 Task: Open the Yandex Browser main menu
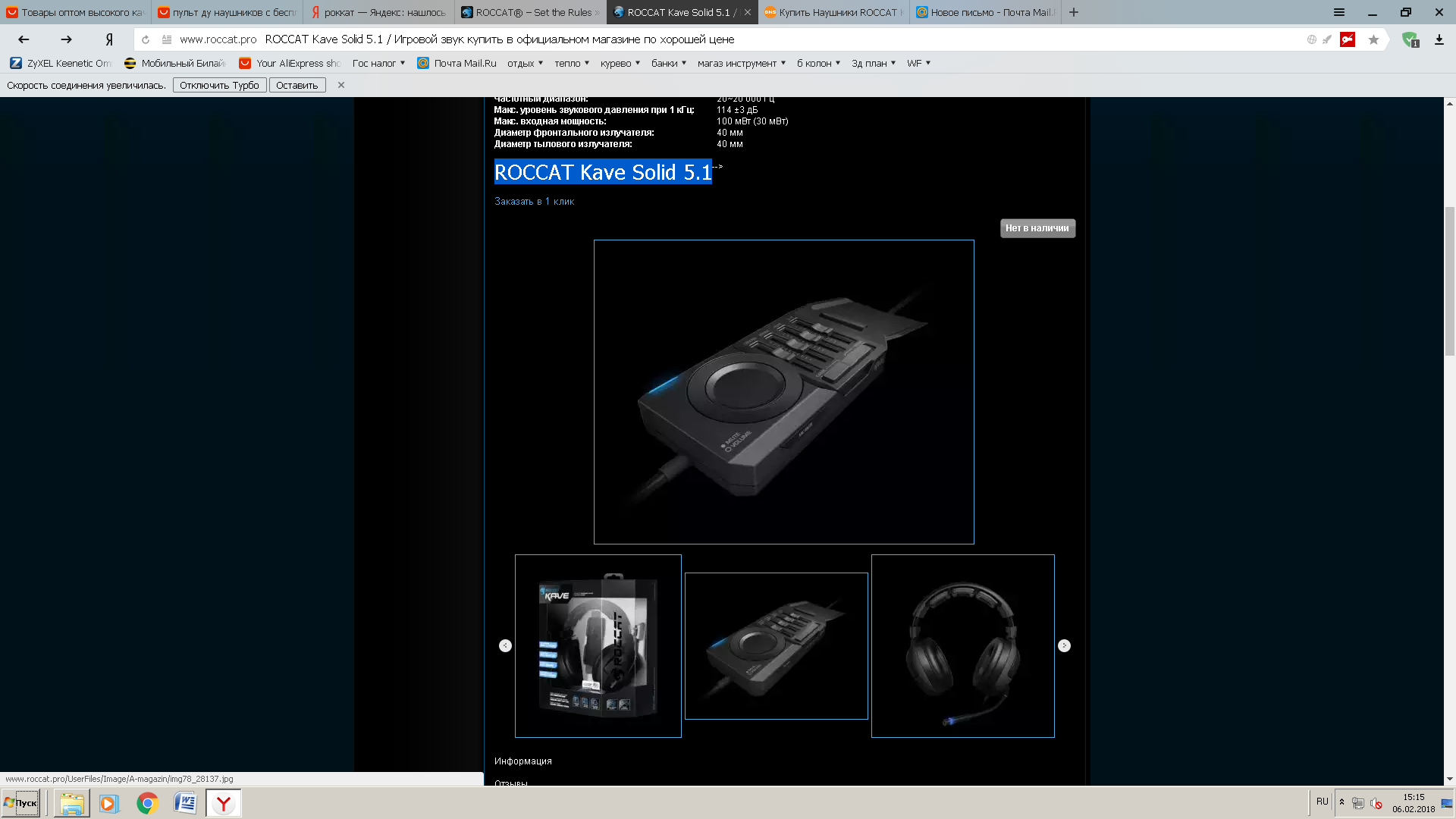point(1339,12)
